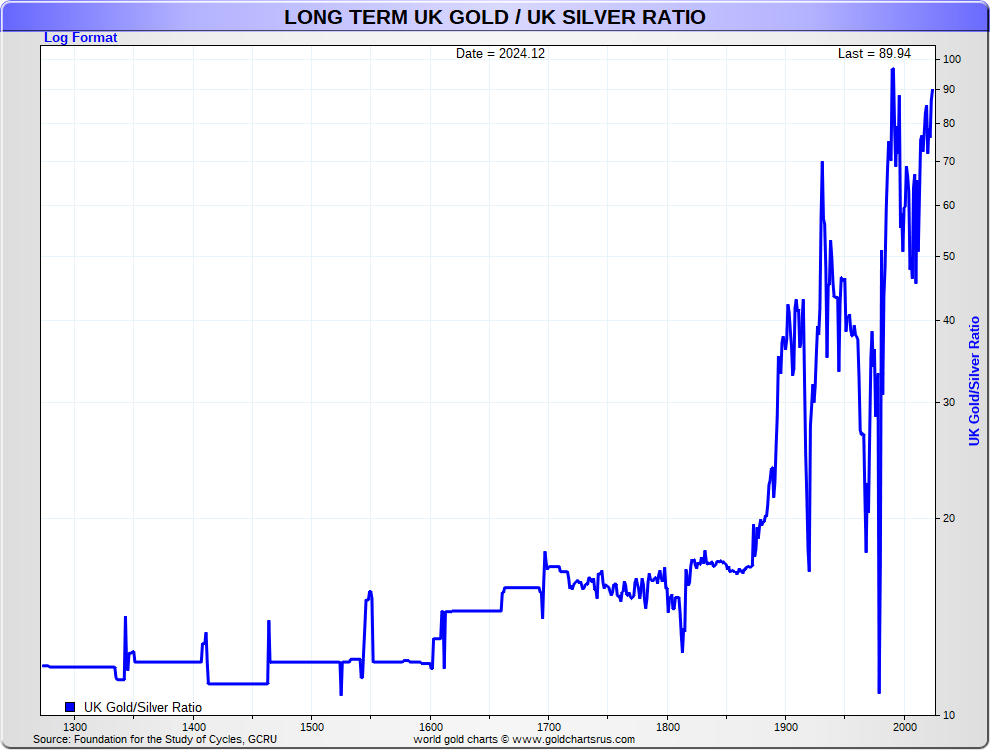Screen dimensions: 990x750
Task: Click the source text "Foundation for the Study of Cycles, GCRU"
Action: point(175,739)
